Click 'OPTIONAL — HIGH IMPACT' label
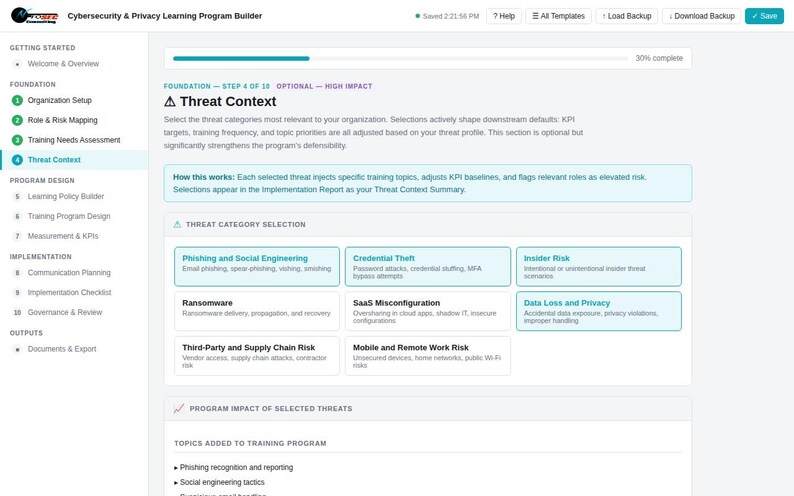Image resolution: width=794 pixels, height=496 pixels. (324, 87)
